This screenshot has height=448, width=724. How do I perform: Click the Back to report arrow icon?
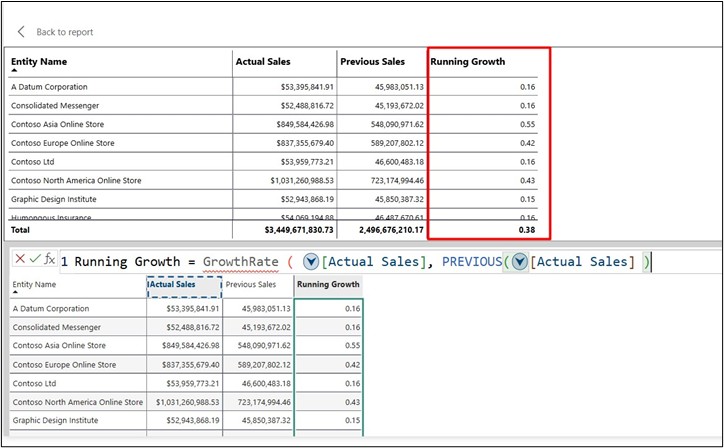tap(21, 32)
